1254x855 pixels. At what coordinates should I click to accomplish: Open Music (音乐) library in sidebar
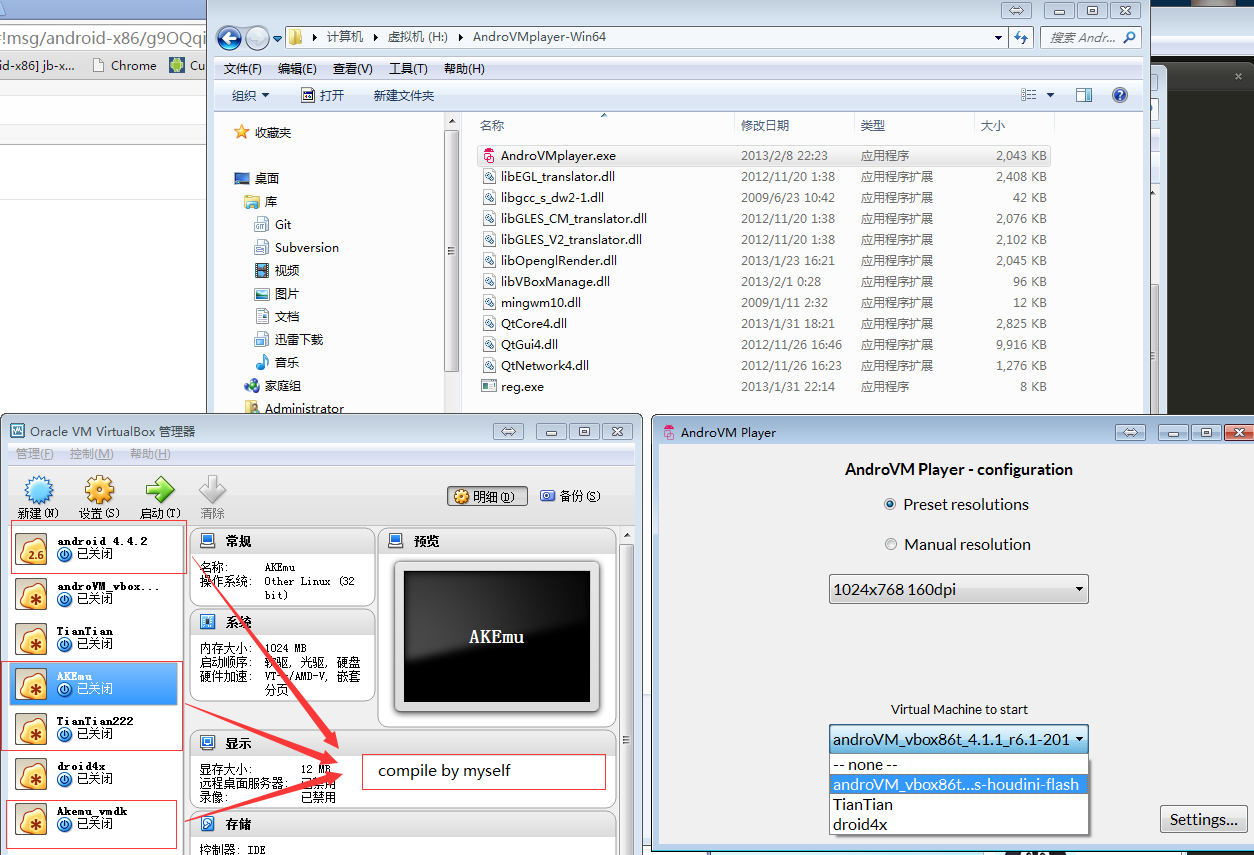277,362
